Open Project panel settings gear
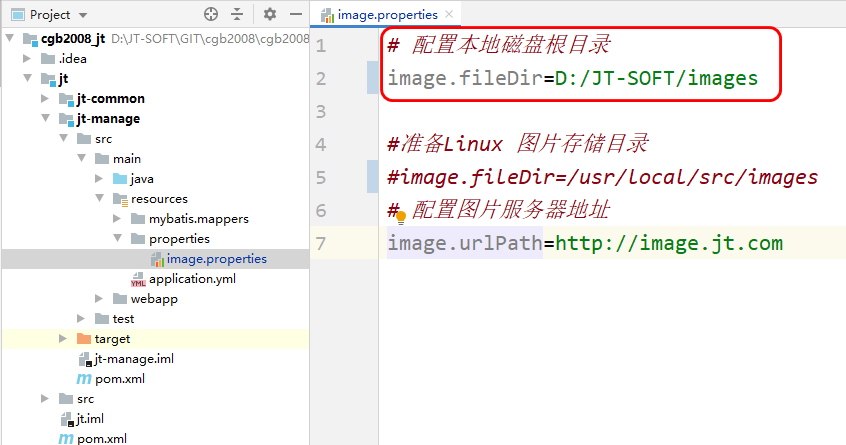Screen dimensions: 846x445 tap(270, 15)
